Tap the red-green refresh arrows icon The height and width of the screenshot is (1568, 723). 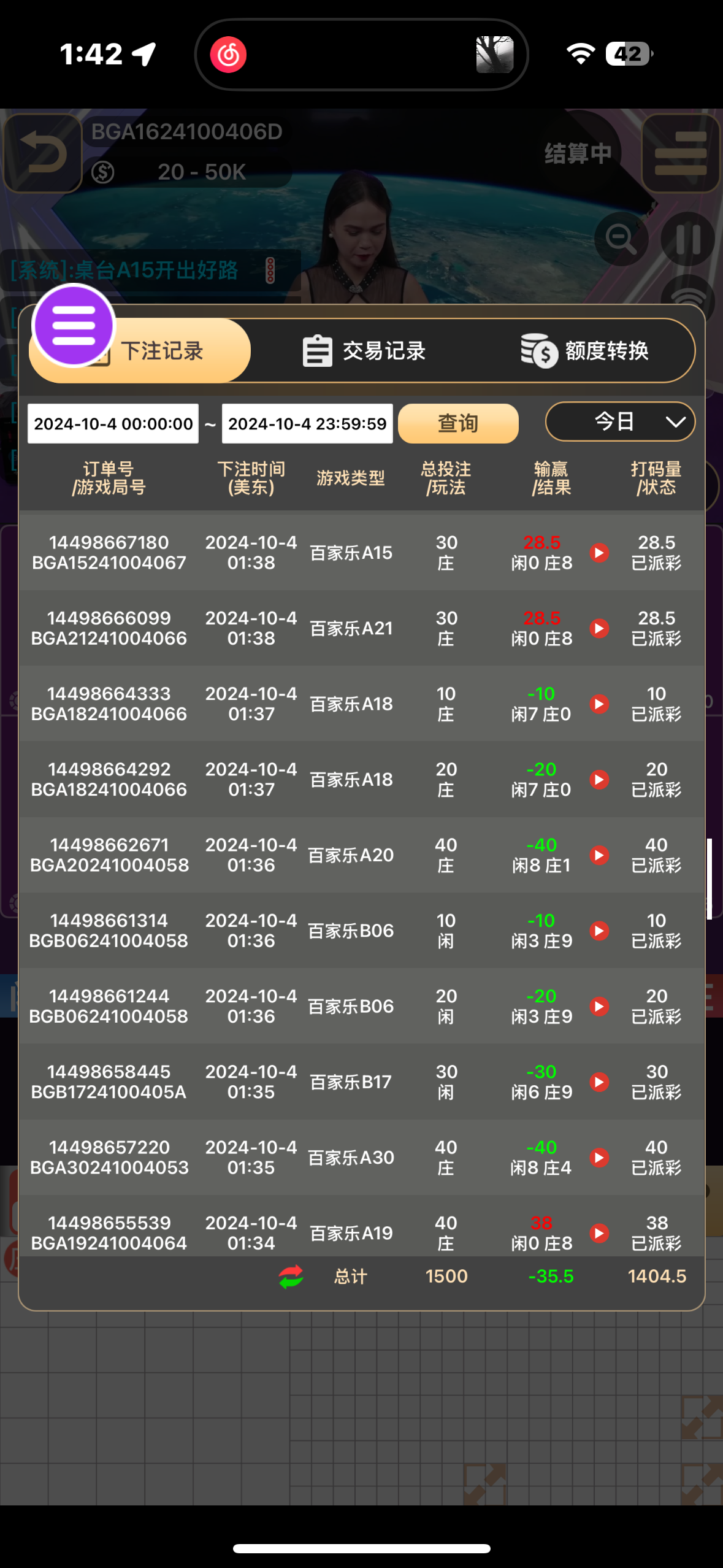291,1277
